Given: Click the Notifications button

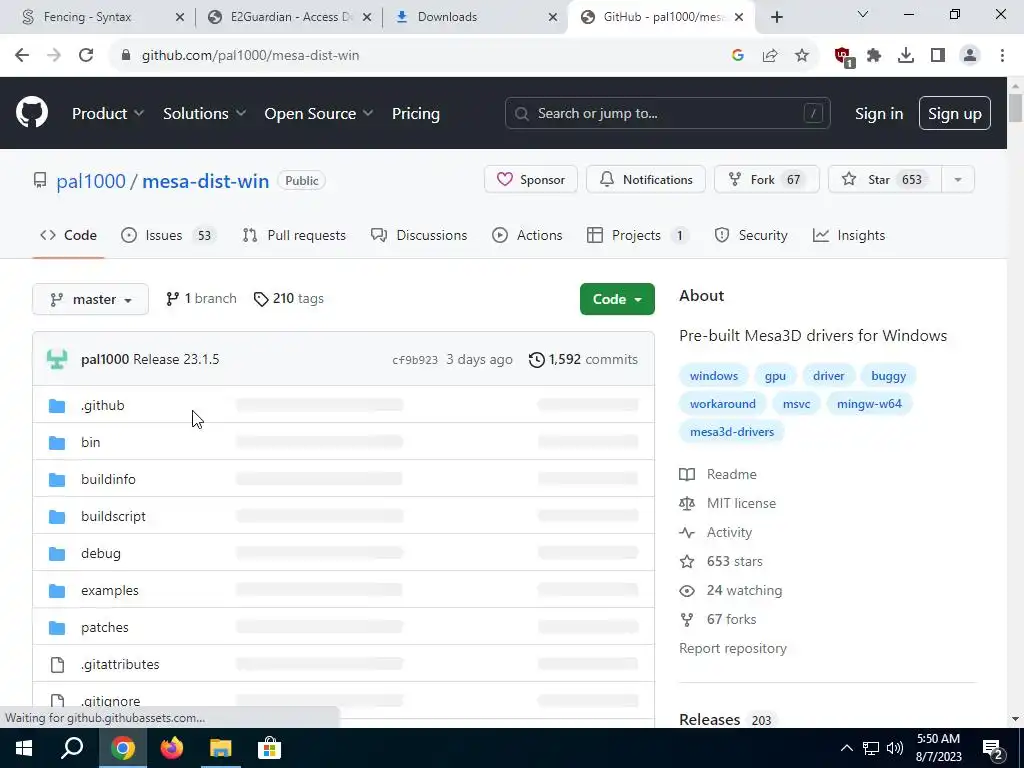Looking at the screenshot, I should click(646, 180).
